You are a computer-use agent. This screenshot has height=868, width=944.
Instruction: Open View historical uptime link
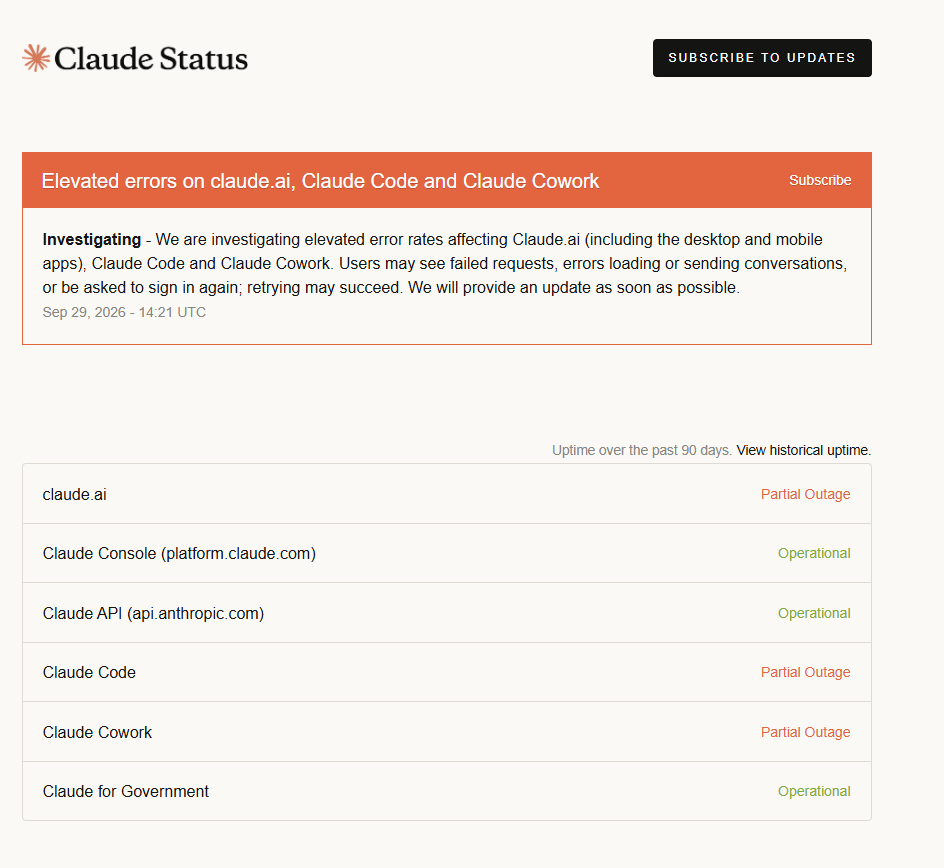coord(803,450)
